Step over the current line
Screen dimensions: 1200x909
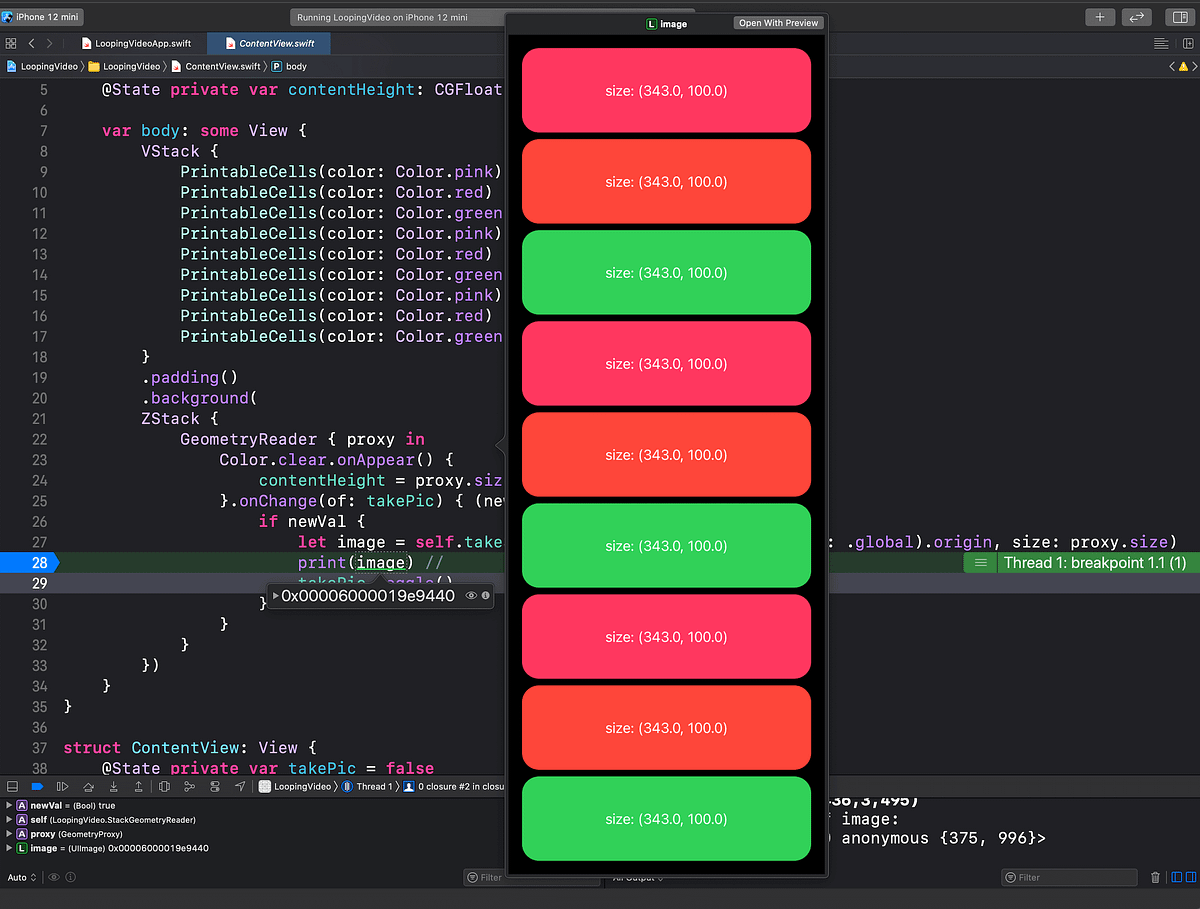(88, 787)
